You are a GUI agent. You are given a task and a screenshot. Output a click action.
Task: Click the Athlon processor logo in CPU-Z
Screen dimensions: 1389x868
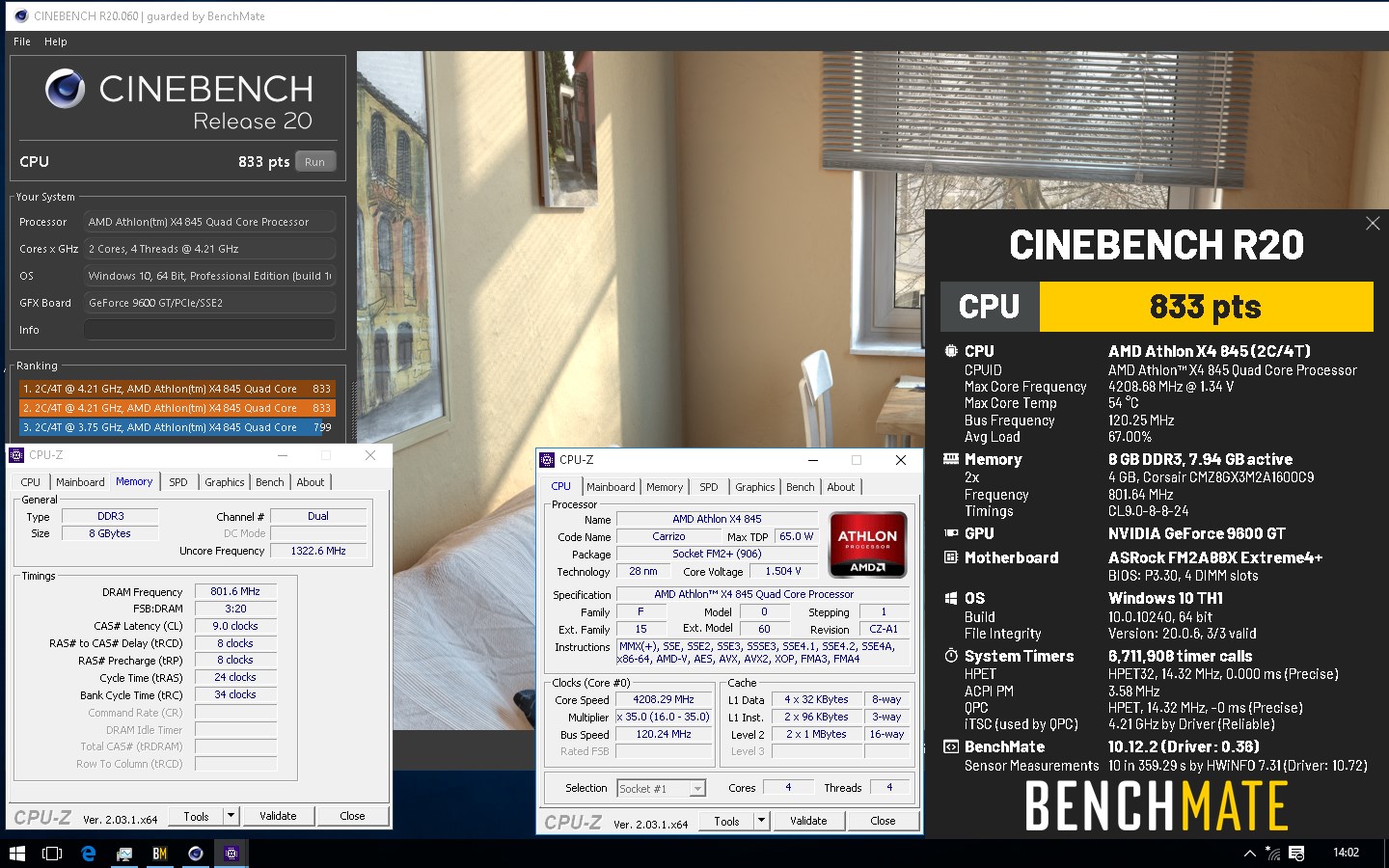[867, 545]
